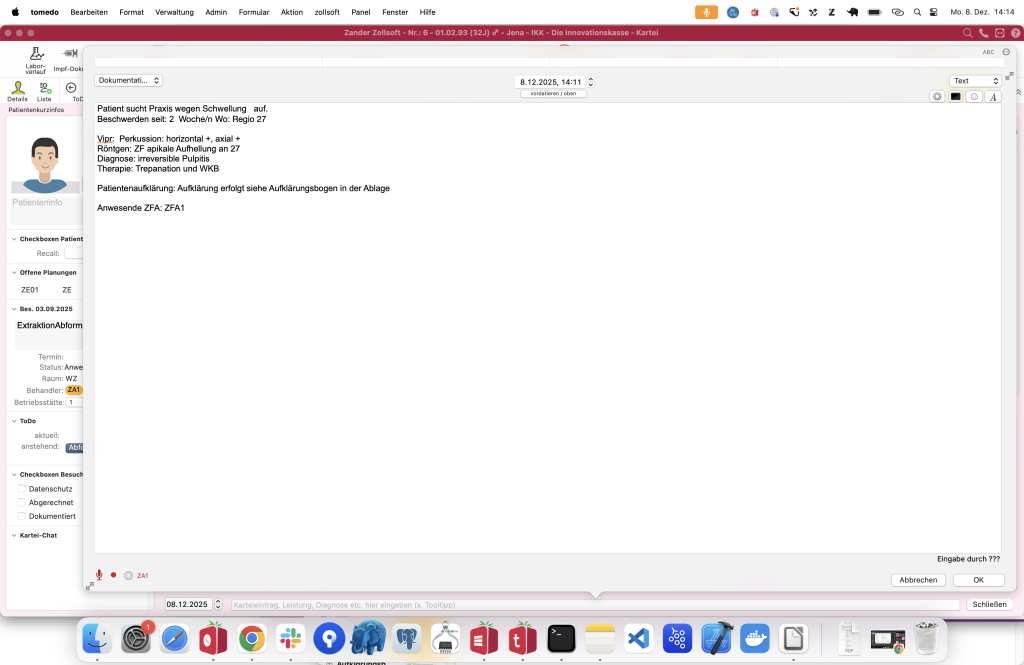This screenshot has width=1024, height=665.
Task: Open the Liste view icon
Action: click(44, 90)
